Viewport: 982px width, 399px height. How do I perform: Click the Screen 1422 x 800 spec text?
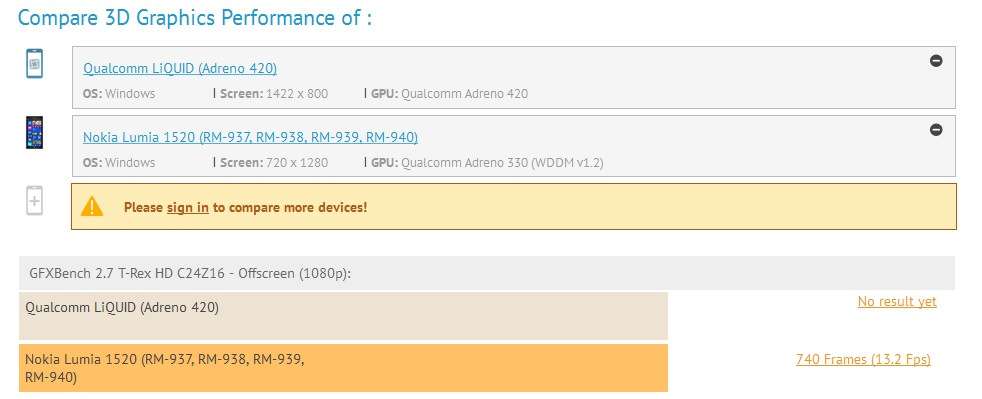click(x=274, y=94)
